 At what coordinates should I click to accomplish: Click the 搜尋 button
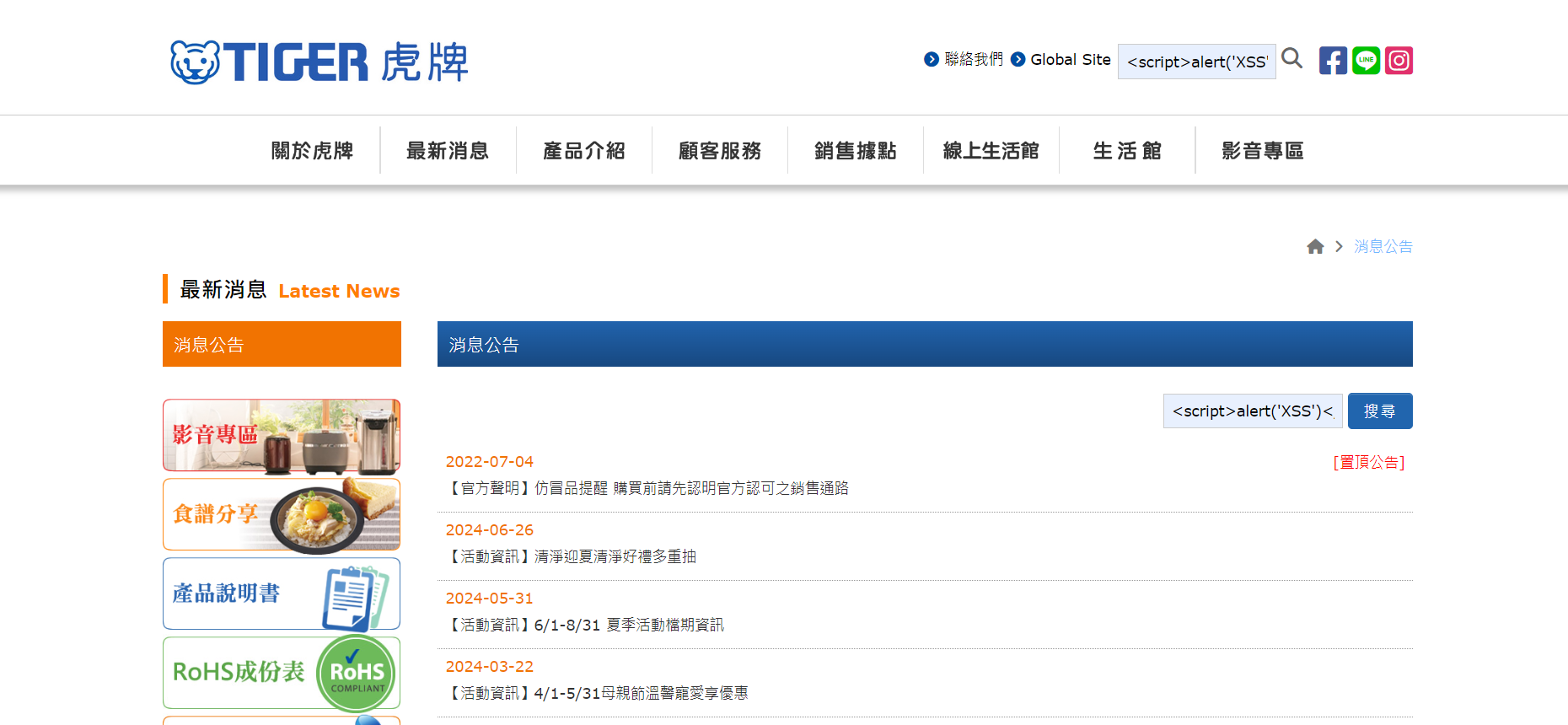coord(1380,411)
